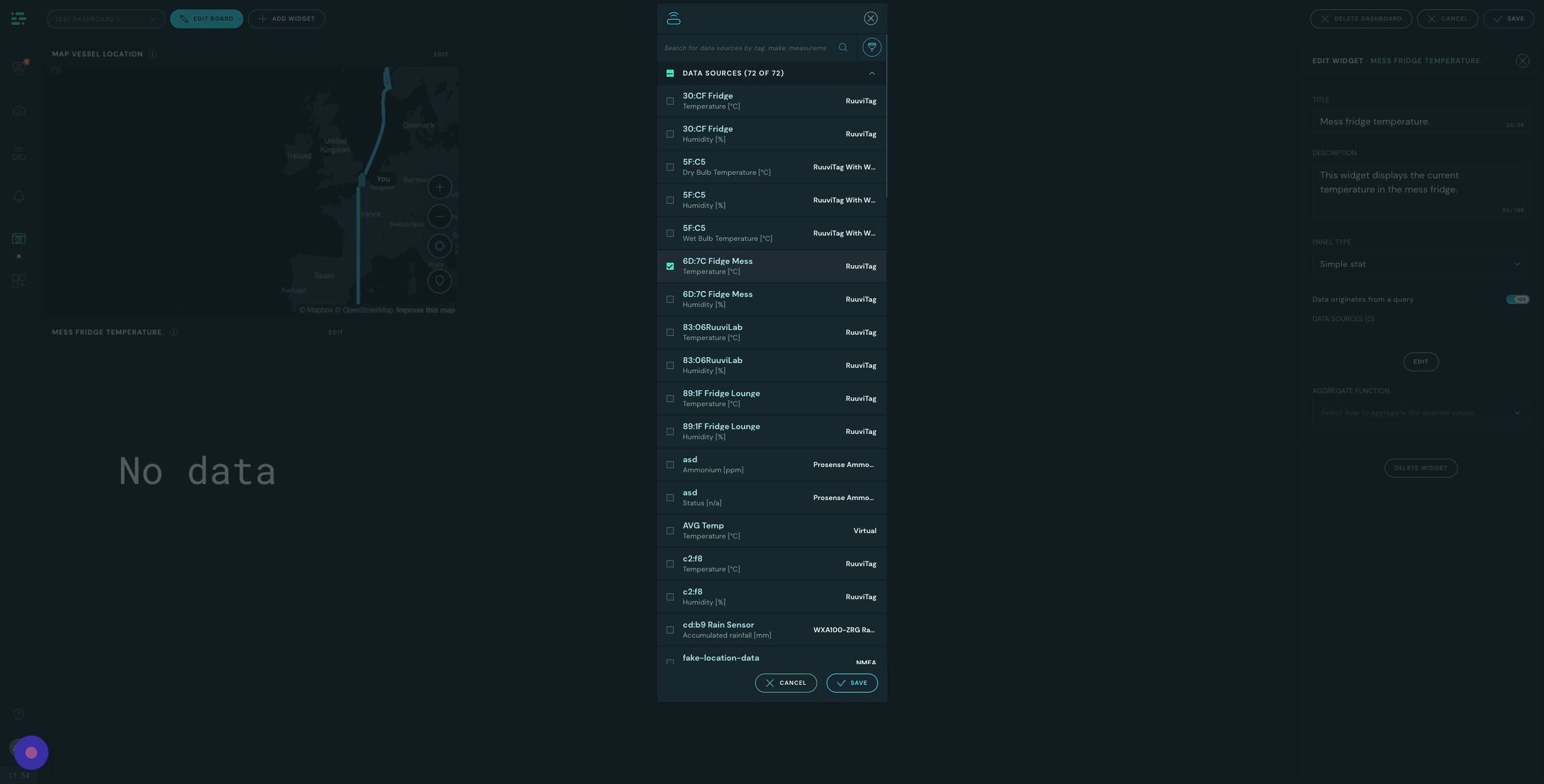Viewport: 1544px width, 784px height.
Task: Open the dashboards icon in sidebar
Action: click(x=18, y=239)
